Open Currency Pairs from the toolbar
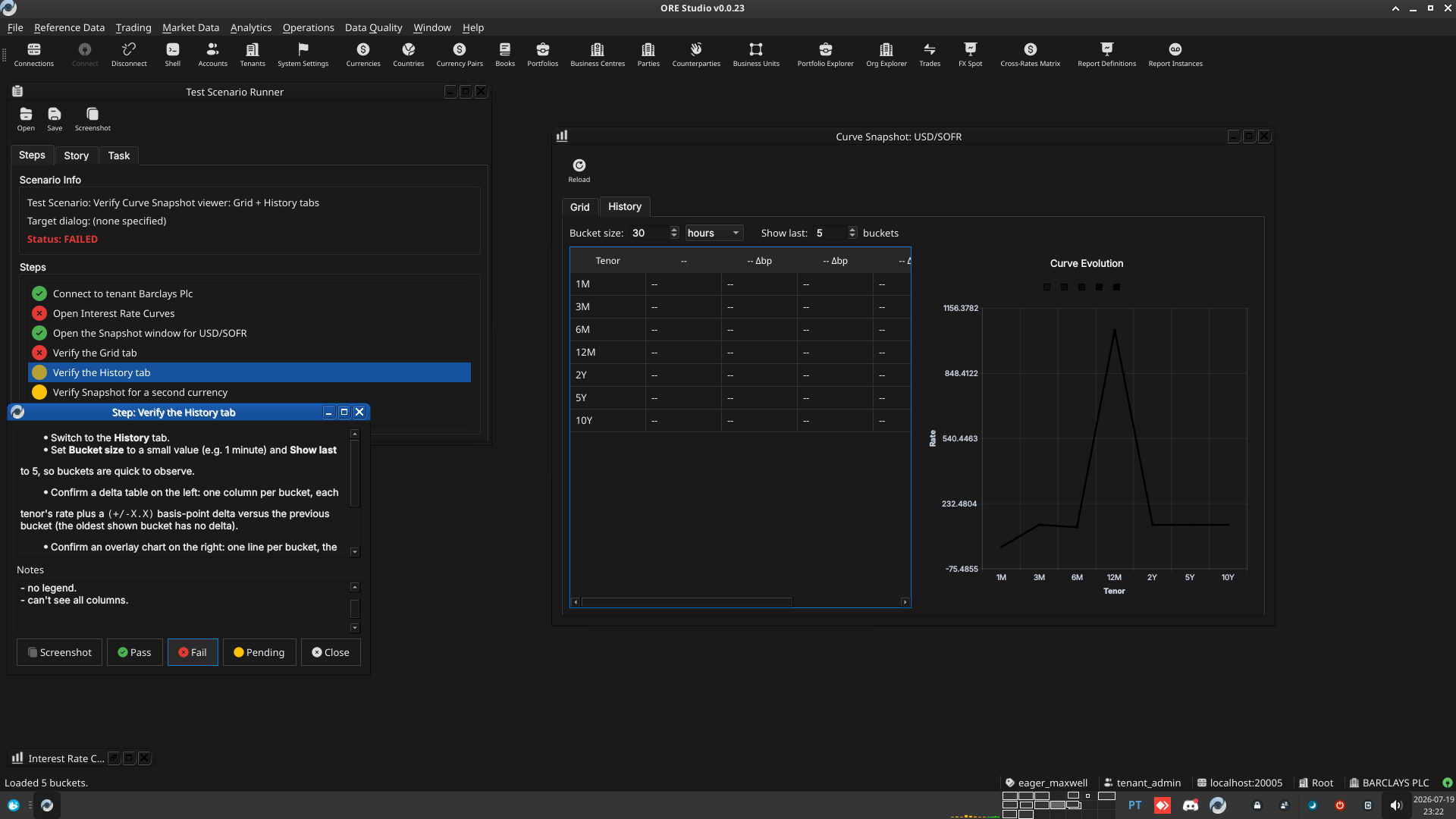The width and height of the screenshot is (1456, 819). click(x=460, y=54)
